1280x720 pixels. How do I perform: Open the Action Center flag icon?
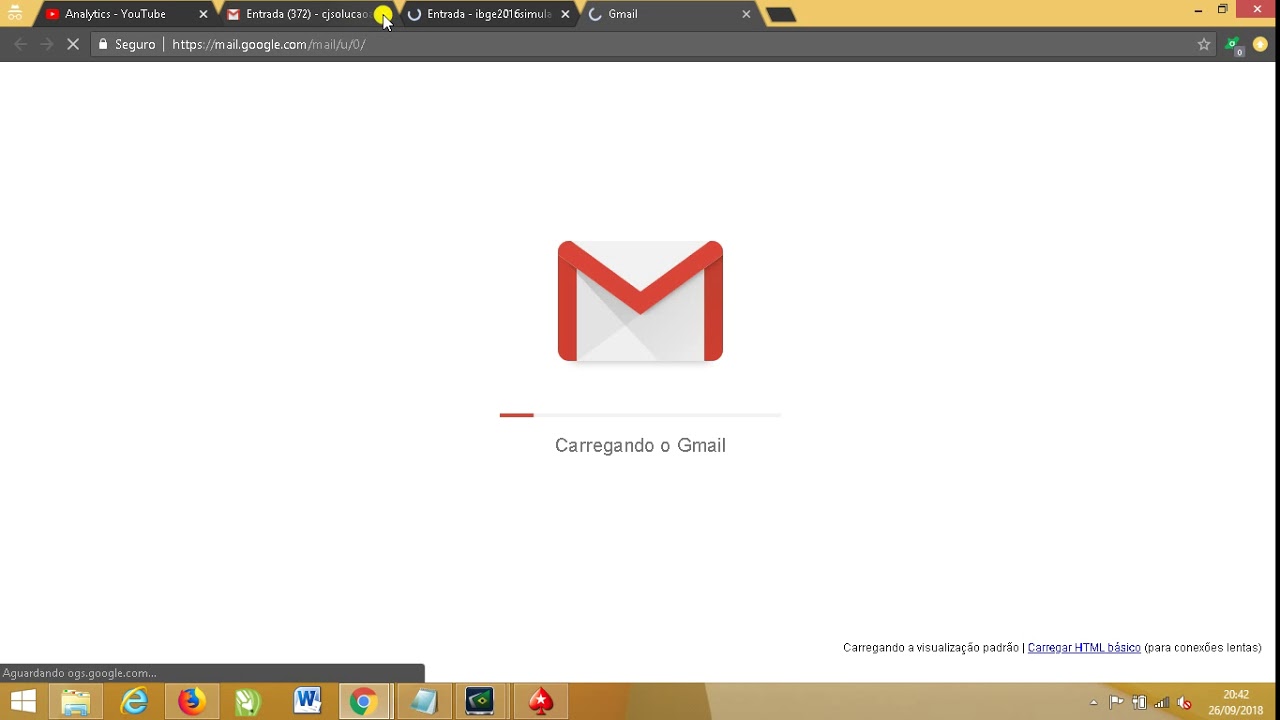pyautogui.click(x=1116, y=702)
